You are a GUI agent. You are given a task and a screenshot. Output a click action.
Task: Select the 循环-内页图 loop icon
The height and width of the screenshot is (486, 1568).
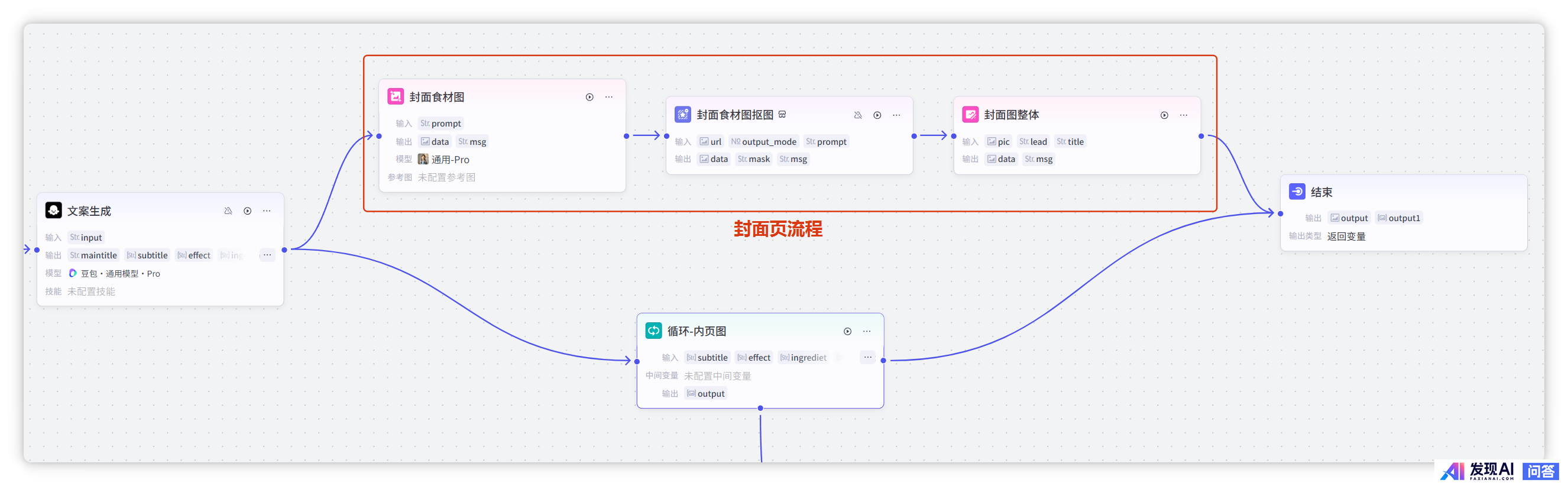tap(654, 331)
